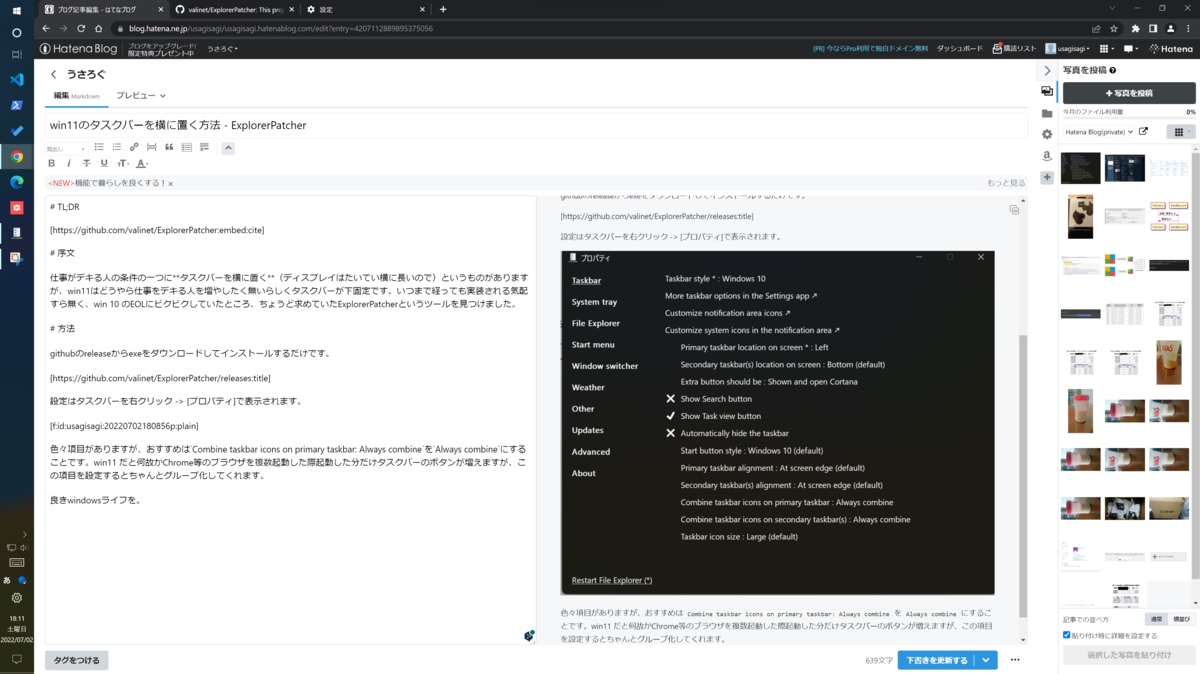Open the editor settings gear sidebar
Viewport: 1200px width, 674px height.
click(1047, 134)
